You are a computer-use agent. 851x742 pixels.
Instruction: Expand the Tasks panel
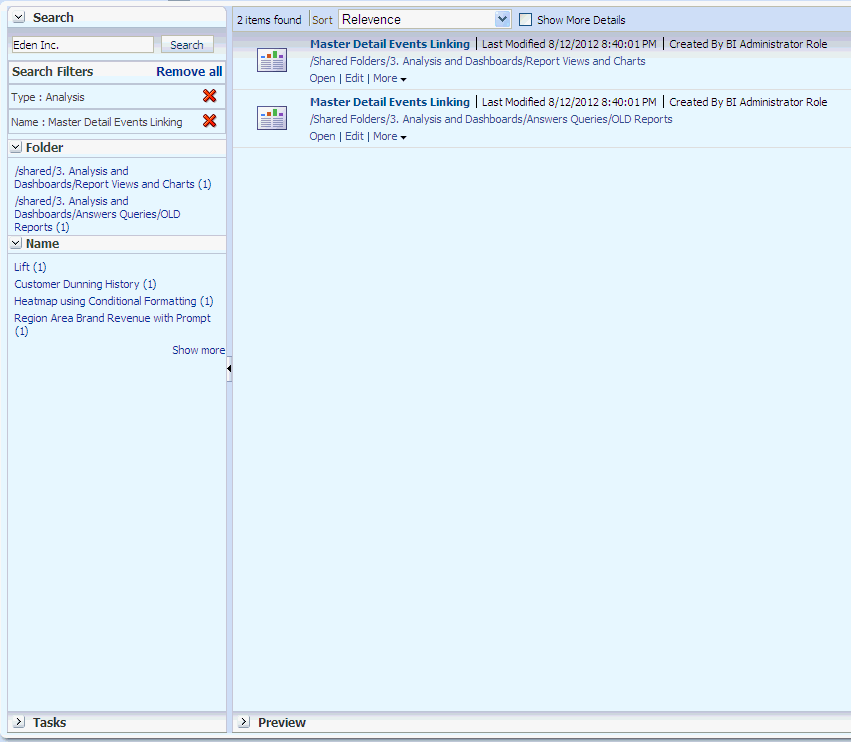[18, 722]
